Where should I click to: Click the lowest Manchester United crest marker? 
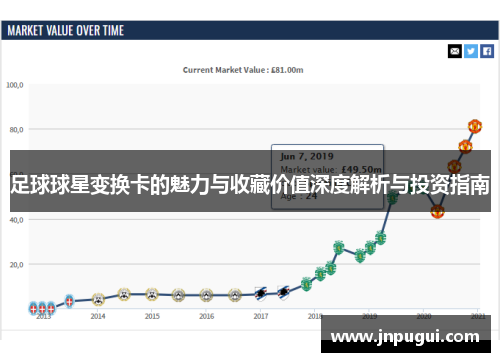(437, 211)
